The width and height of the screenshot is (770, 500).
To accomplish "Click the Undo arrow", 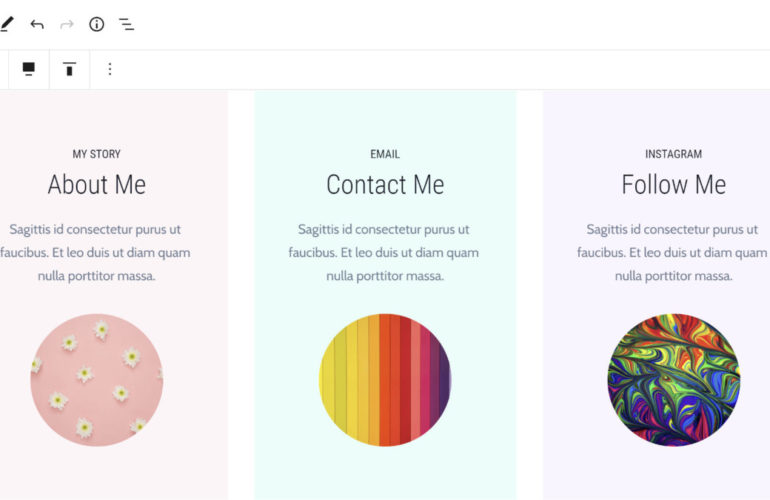I will (37, 24).
